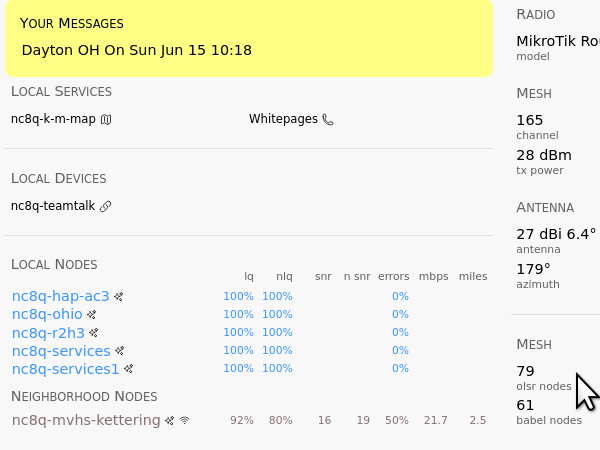Open the nc8q-ohio node link

(x=46, y=314)
